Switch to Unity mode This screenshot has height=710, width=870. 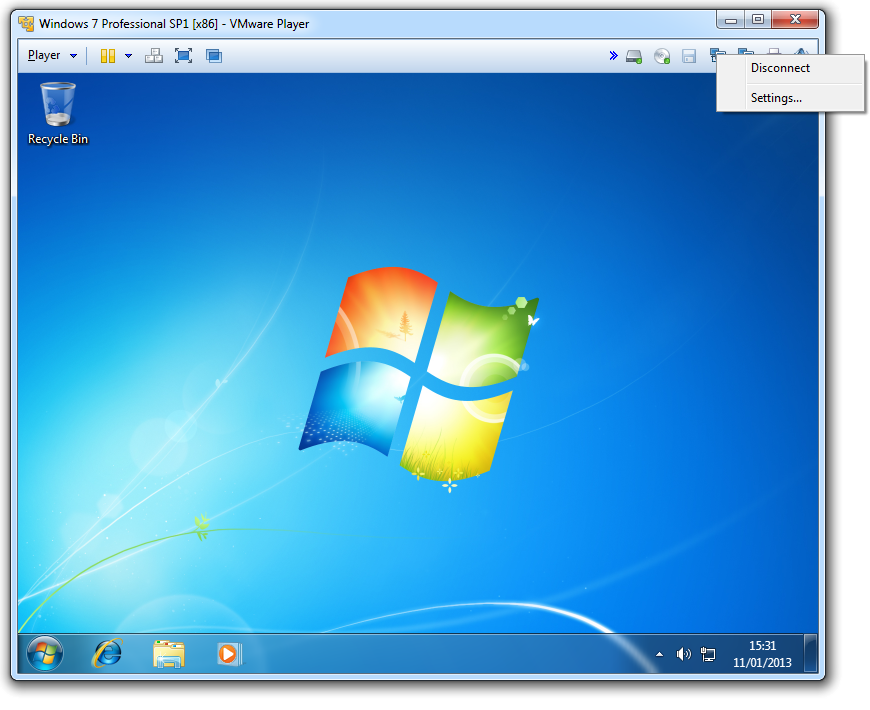(x=214, y=56)
